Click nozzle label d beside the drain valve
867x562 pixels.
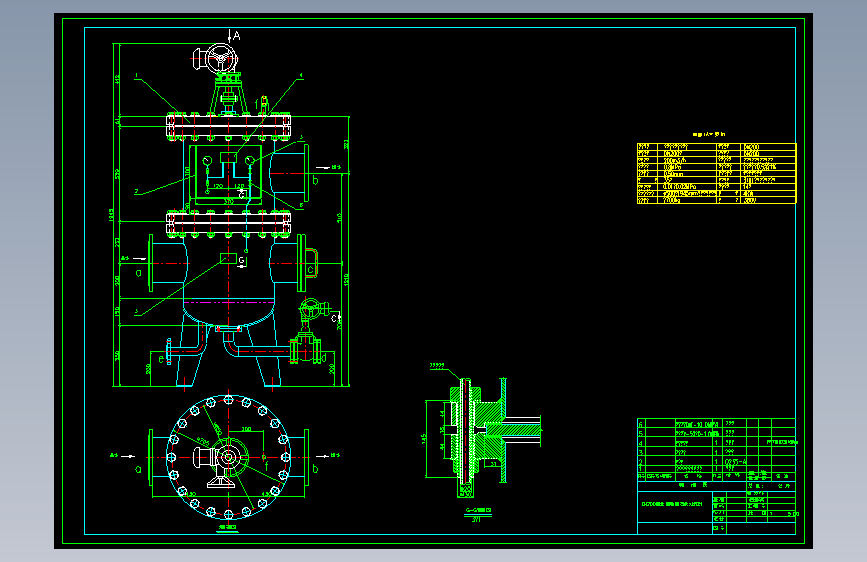(x=324, y=358)
